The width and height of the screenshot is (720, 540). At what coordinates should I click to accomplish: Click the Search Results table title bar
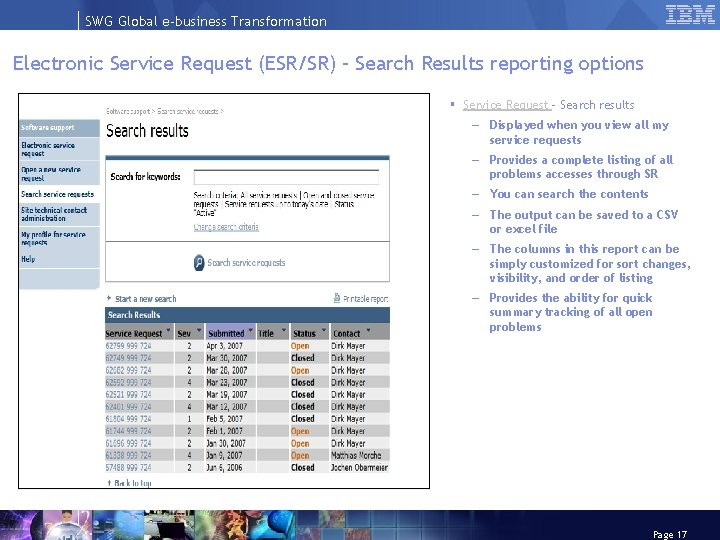coord(248,315)
